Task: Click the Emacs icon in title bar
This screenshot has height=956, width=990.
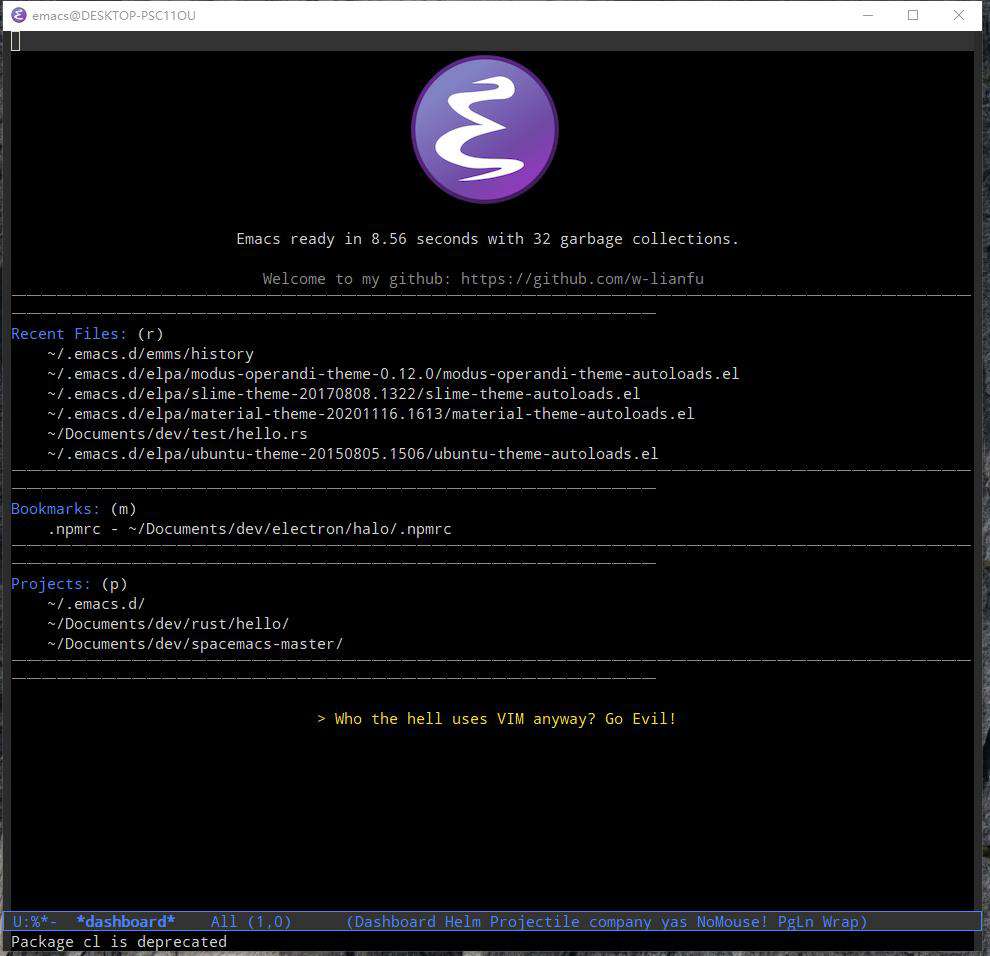Action: point(19,15)
